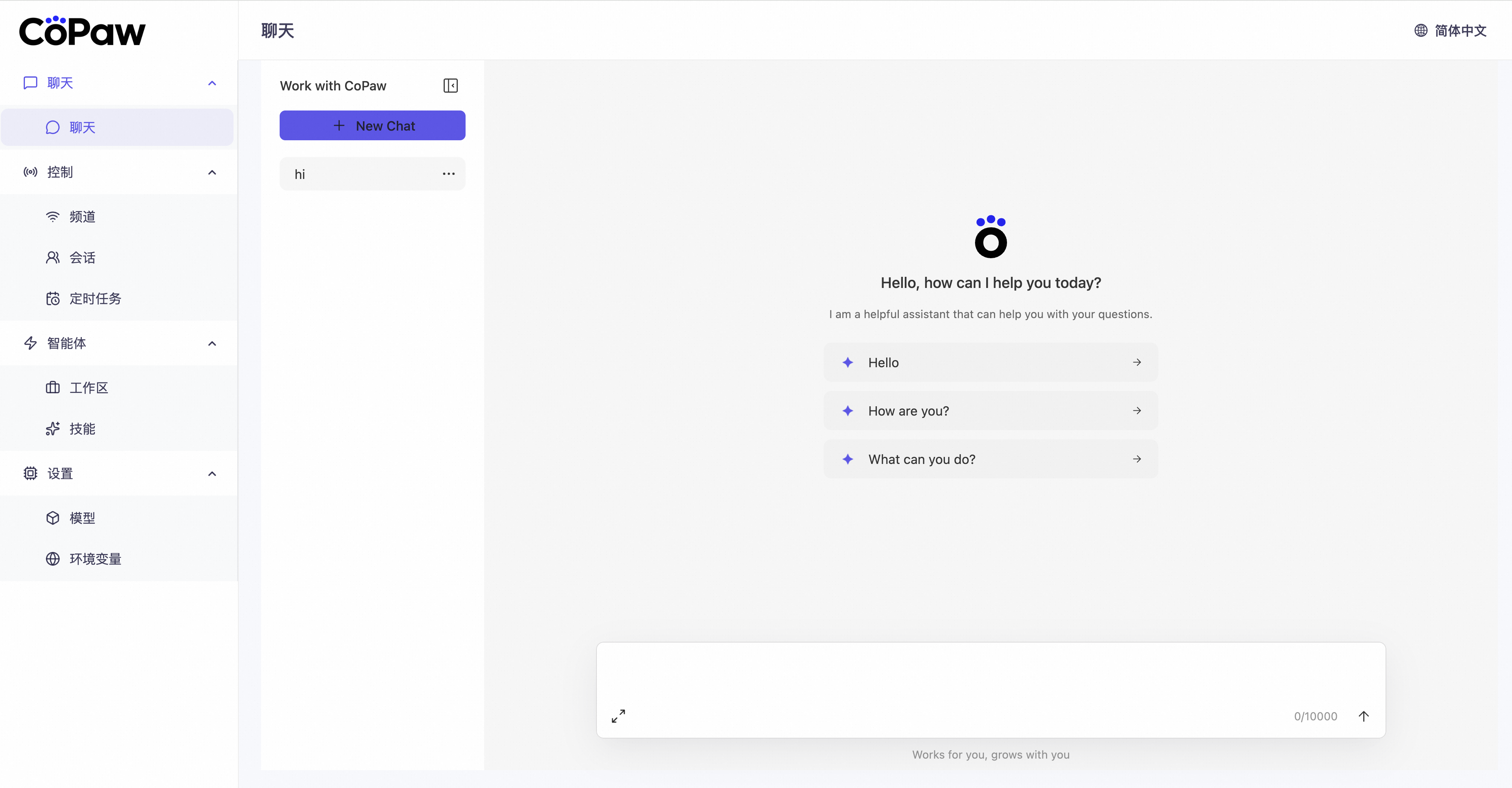Choose the 'What can you do?' suggestion
1512x788 pixels.
pos(990,459)
